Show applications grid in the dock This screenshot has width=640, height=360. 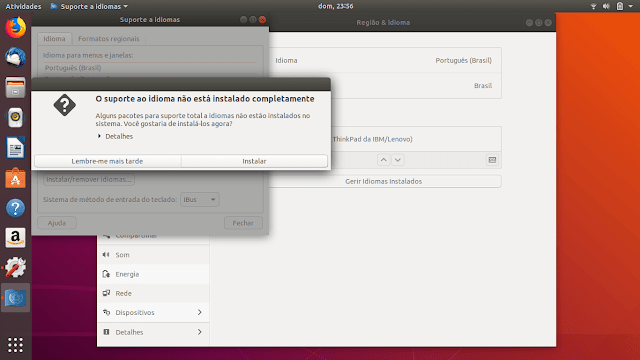[x=16, y=345]
